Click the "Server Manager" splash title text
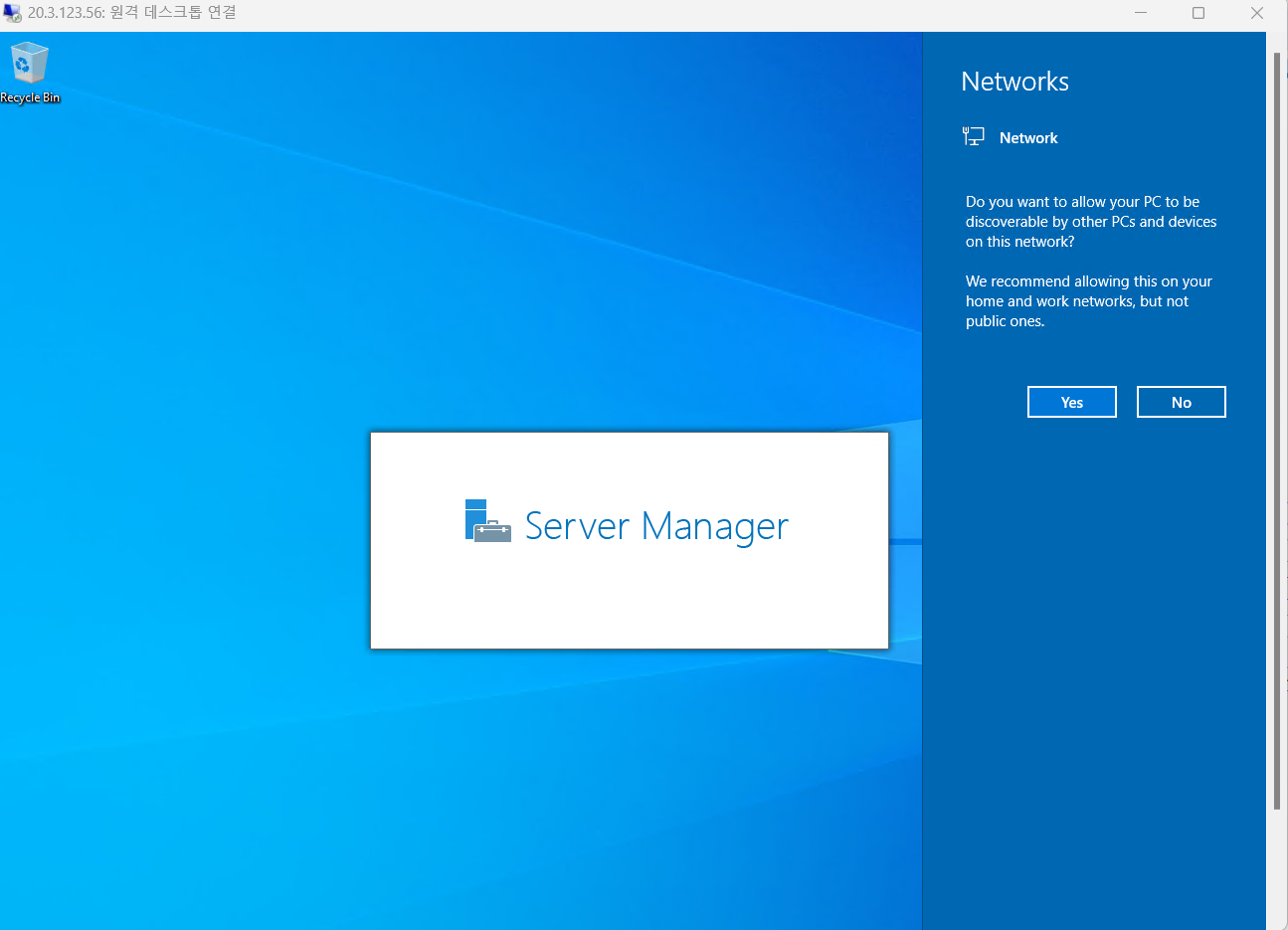Screen dimensions: 1288x930 (x=656, y=525)
